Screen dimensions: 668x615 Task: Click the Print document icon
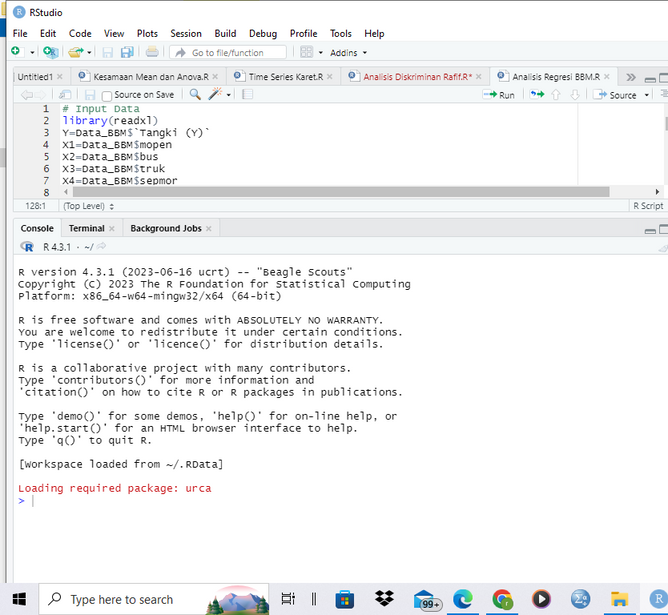pyautogui.click(x=152, y=52)
